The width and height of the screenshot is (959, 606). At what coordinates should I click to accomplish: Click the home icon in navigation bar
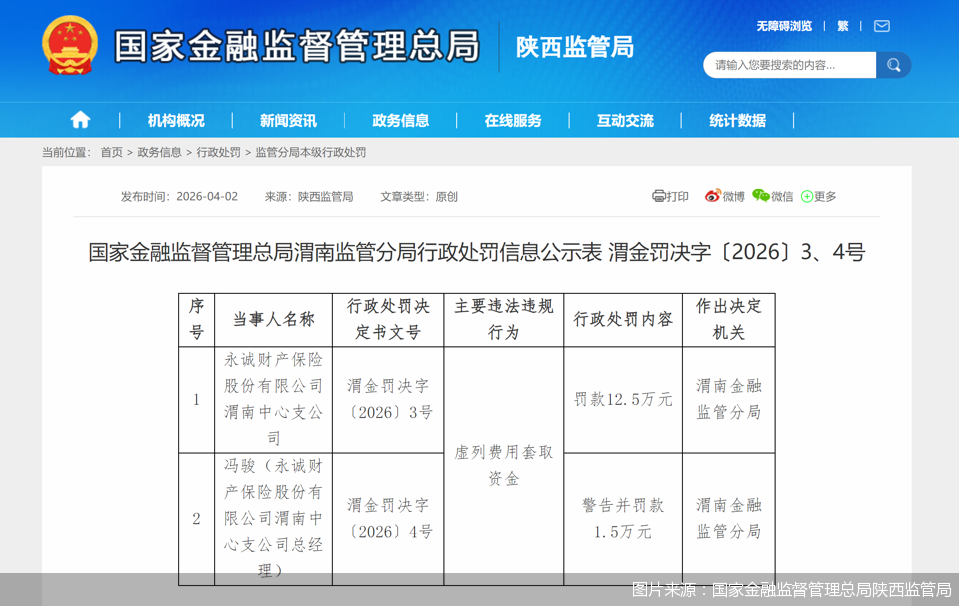tap(79, 119)
